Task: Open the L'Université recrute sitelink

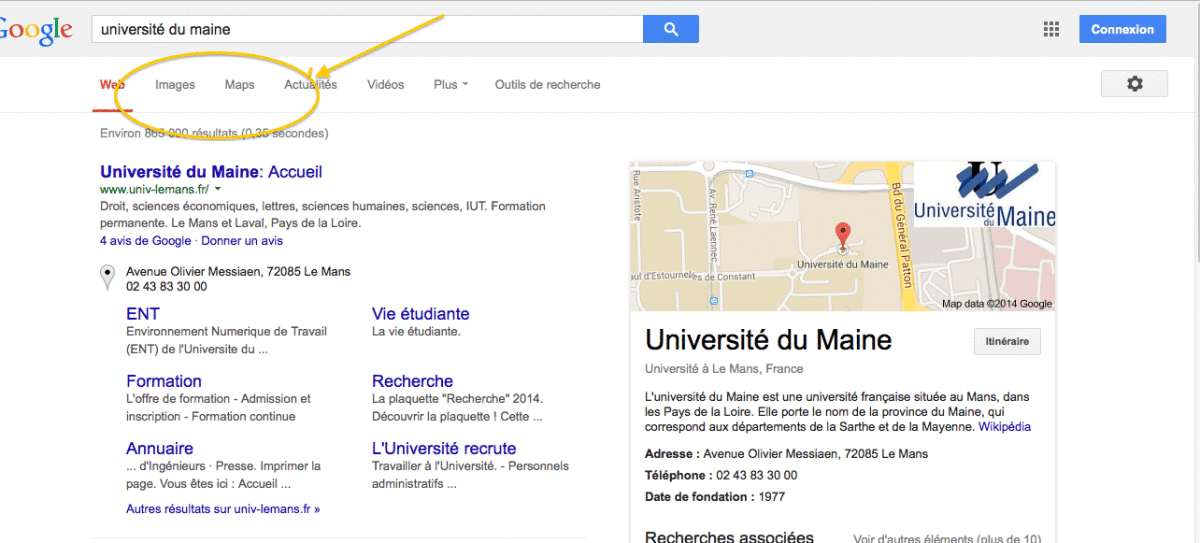Action: coord(444,449)
